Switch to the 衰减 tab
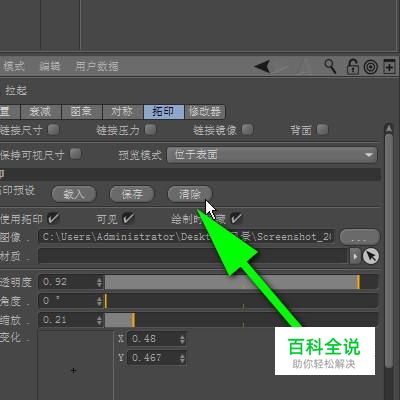The height and width of the screenshot is (400, 400). 41,112
